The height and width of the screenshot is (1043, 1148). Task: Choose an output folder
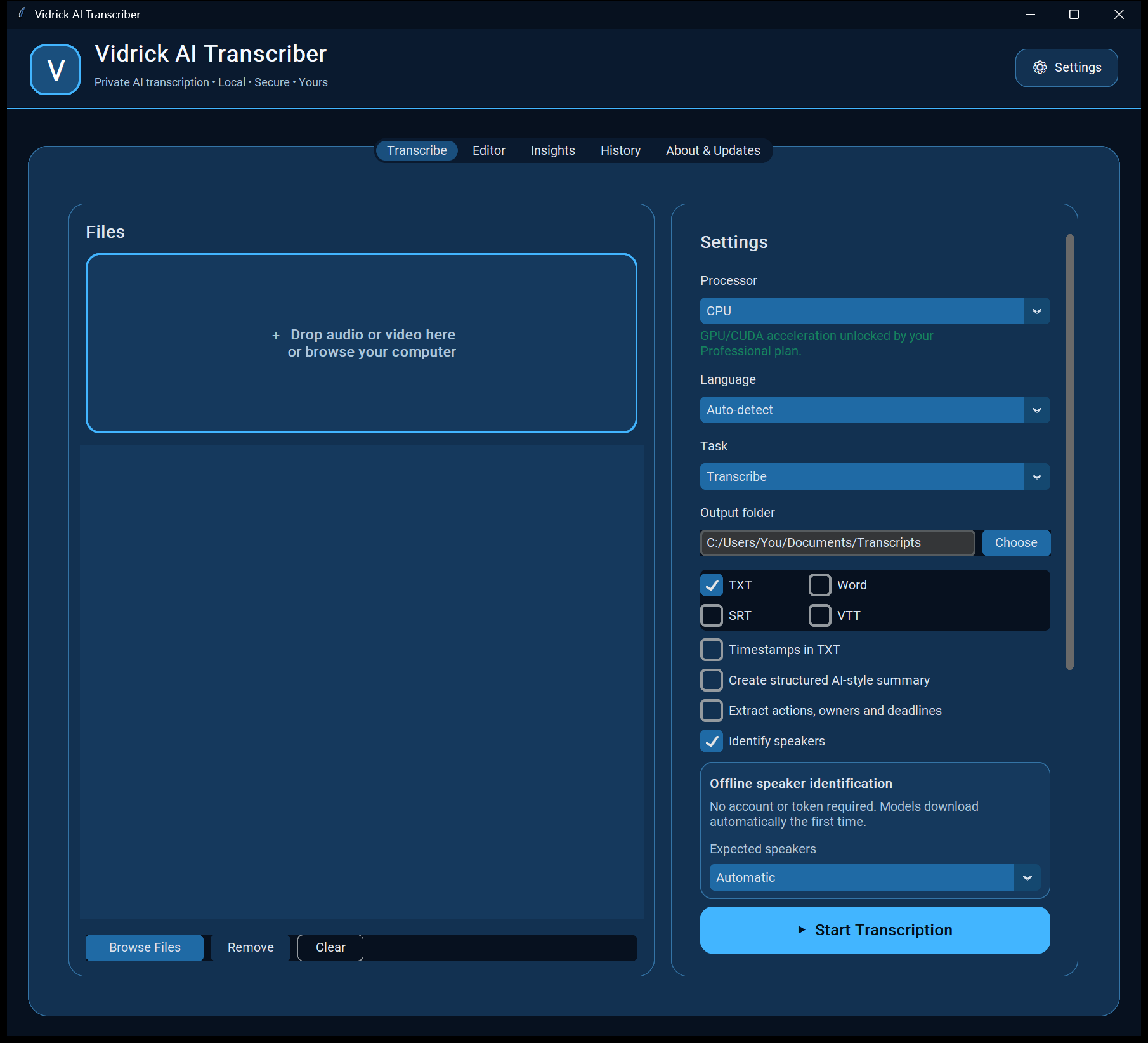coord(1016,543)
